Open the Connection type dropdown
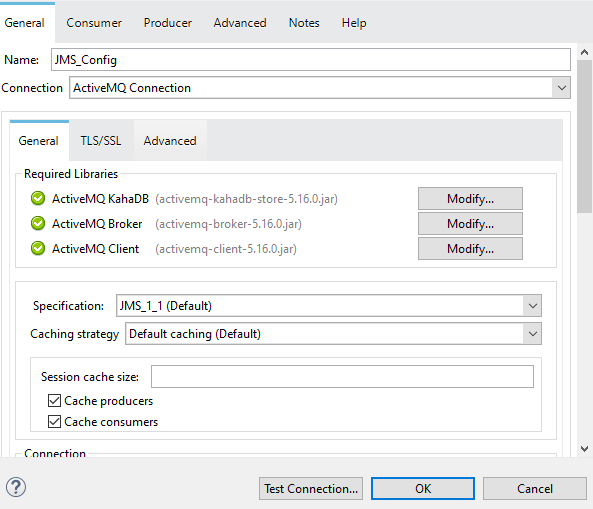 pos(320,88)
